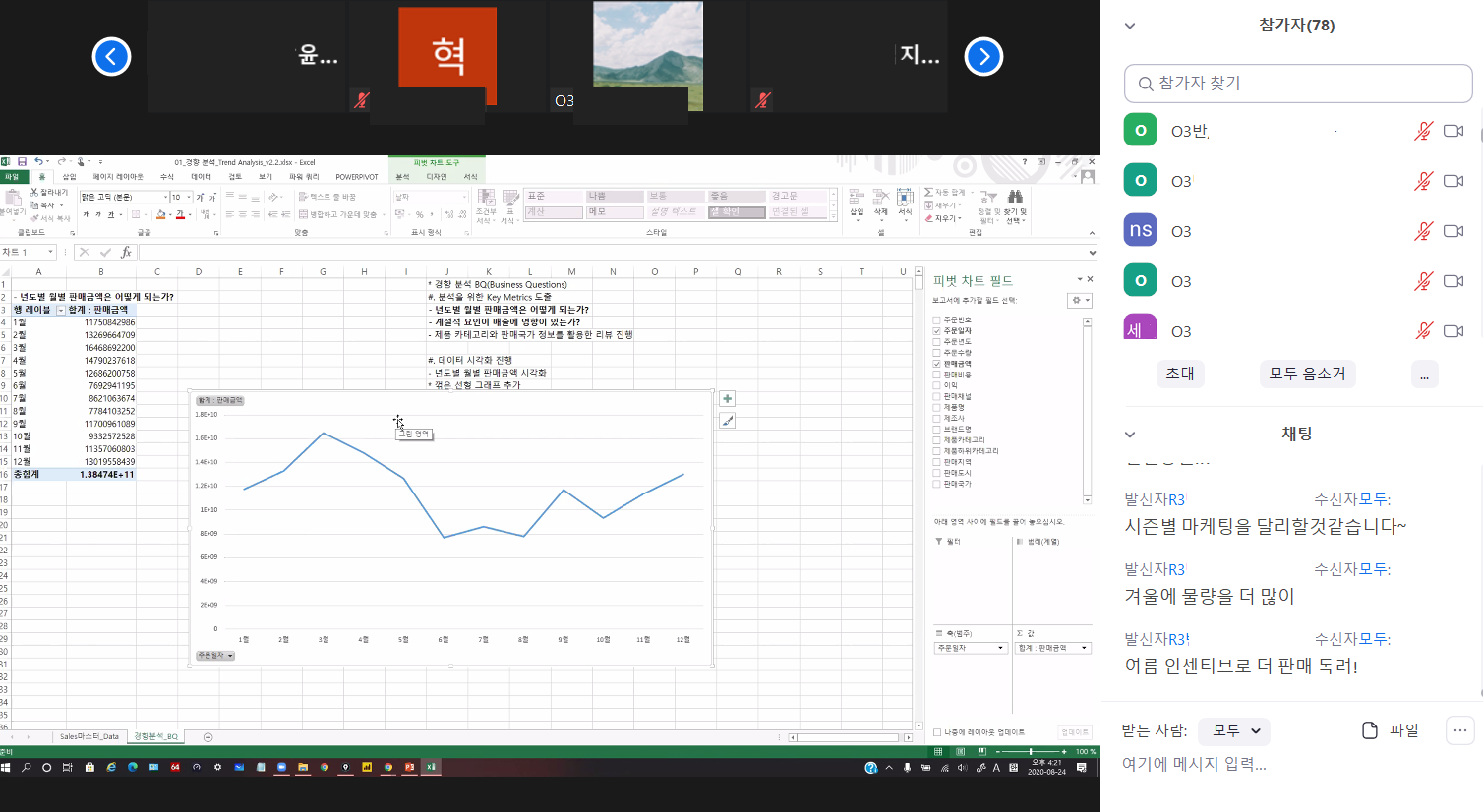
Task: Click the insert function fx icon
Action: click(x=126, y=253)
